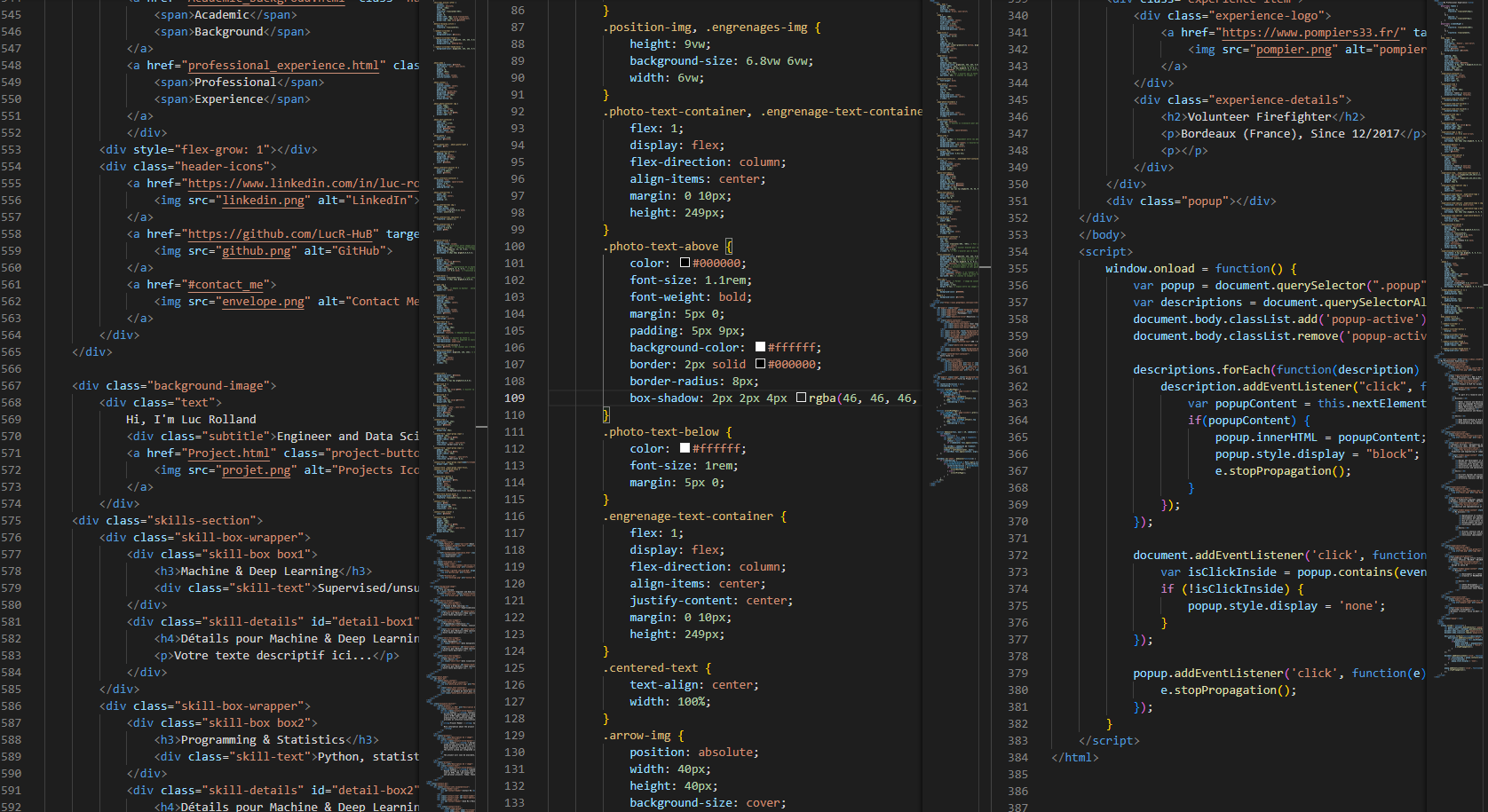The width and height of the screenshot is (1488, 812).
Task: Click line number 567 in the left gutter
Action: pyautogui.click(x=12, y=386)
